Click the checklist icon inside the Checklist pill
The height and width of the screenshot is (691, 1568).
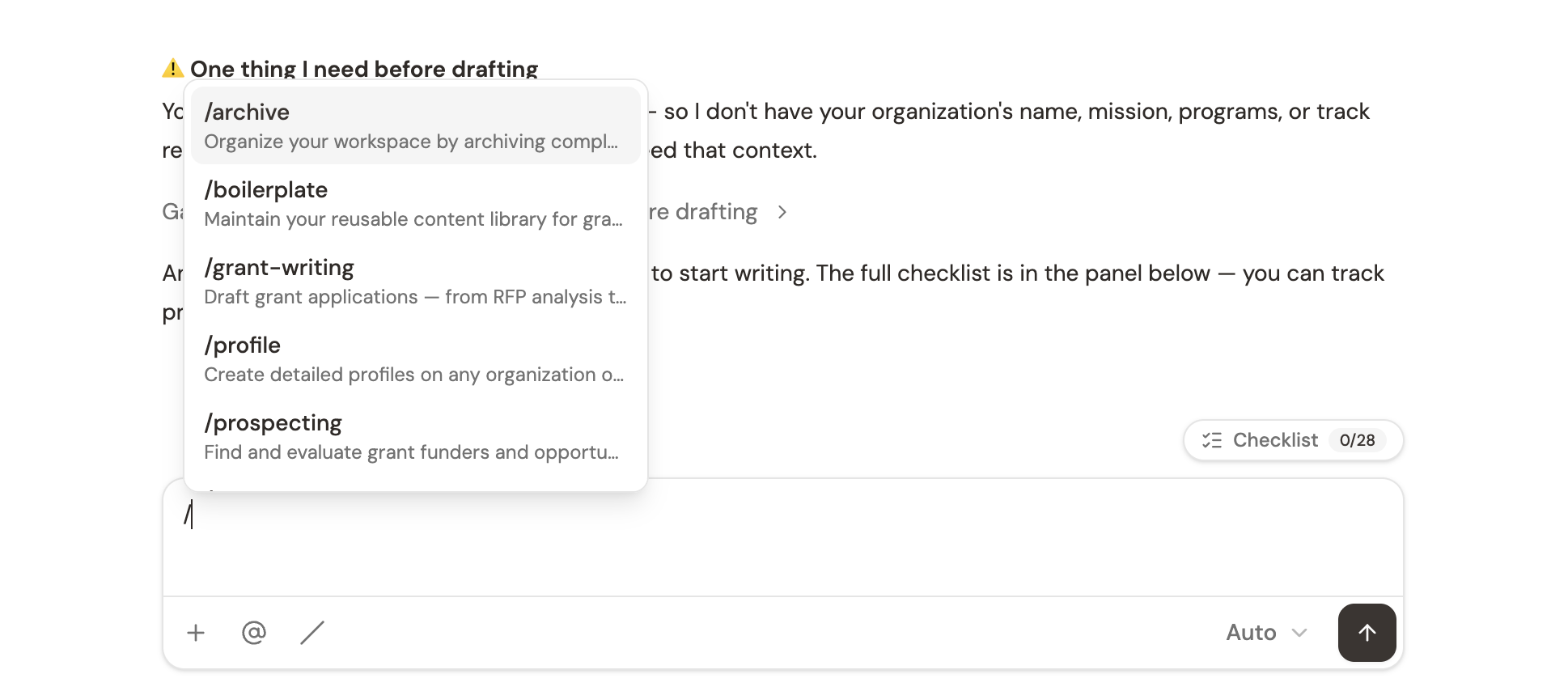pyautogui.click(x=1210, y=440)
